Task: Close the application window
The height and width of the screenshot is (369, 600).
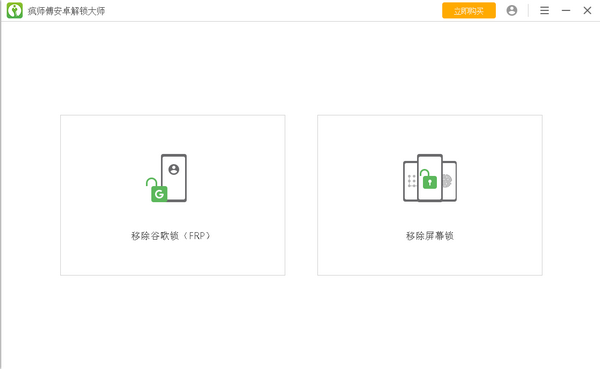Action: [587, 10]
